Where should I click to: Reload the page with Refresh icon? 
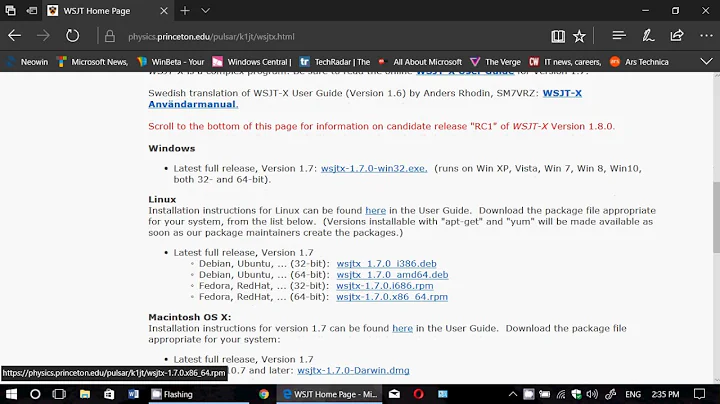tap(72, 36)
